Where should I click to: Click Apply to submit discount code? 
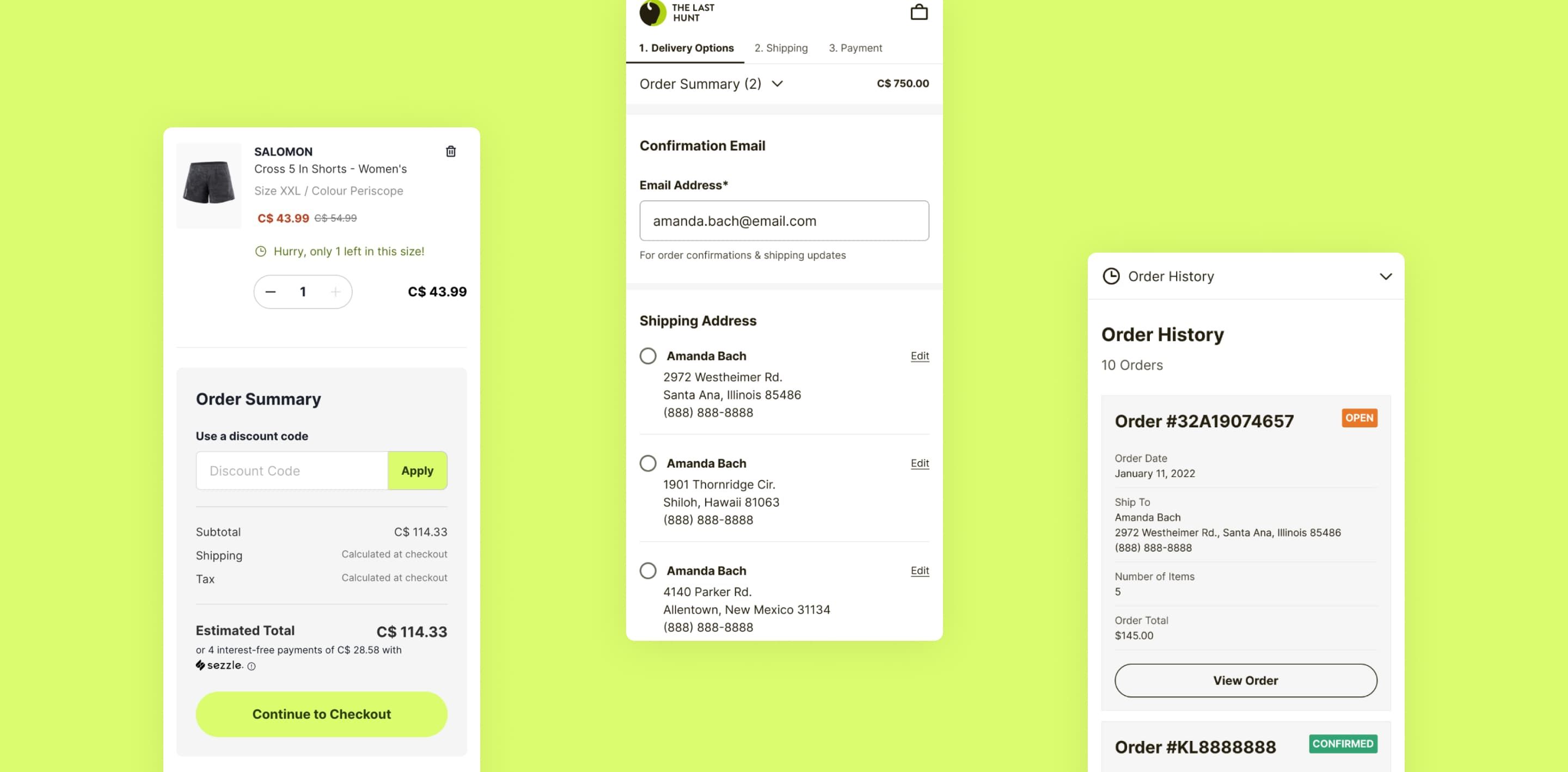point(417,470)
